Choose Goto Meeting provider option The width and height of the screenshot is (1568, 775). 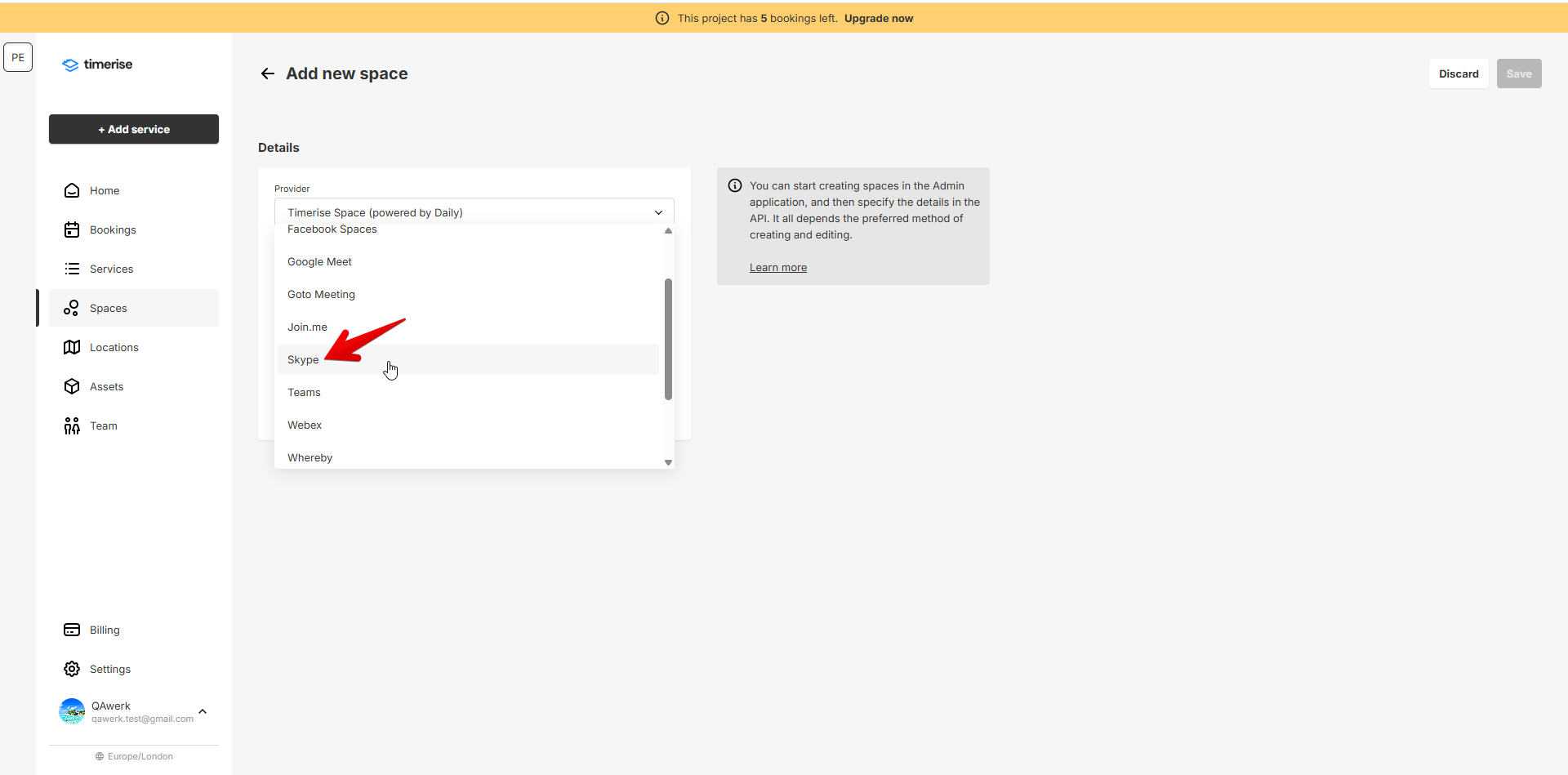468,294
